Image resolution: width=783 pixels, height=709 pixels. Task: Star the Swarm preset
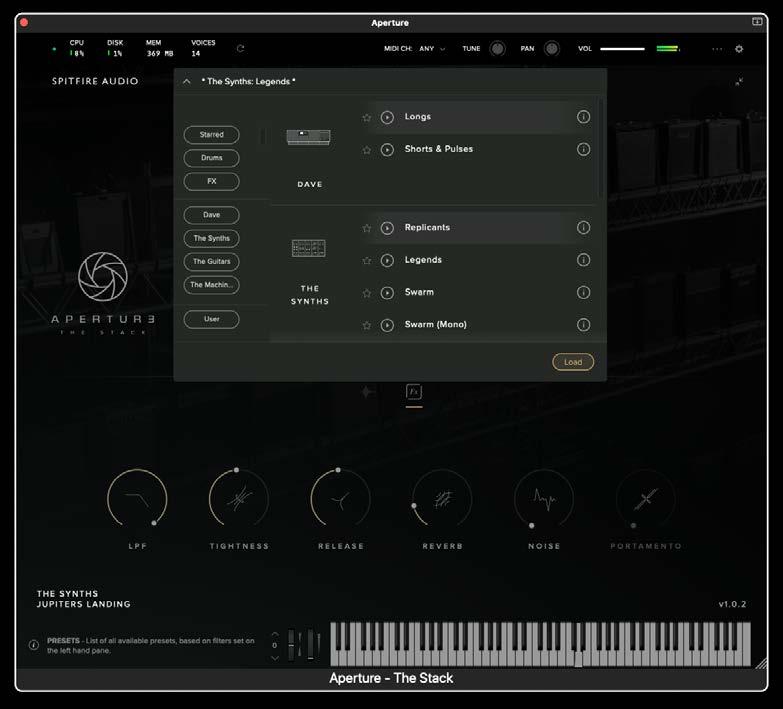click(x=367, y=293)
